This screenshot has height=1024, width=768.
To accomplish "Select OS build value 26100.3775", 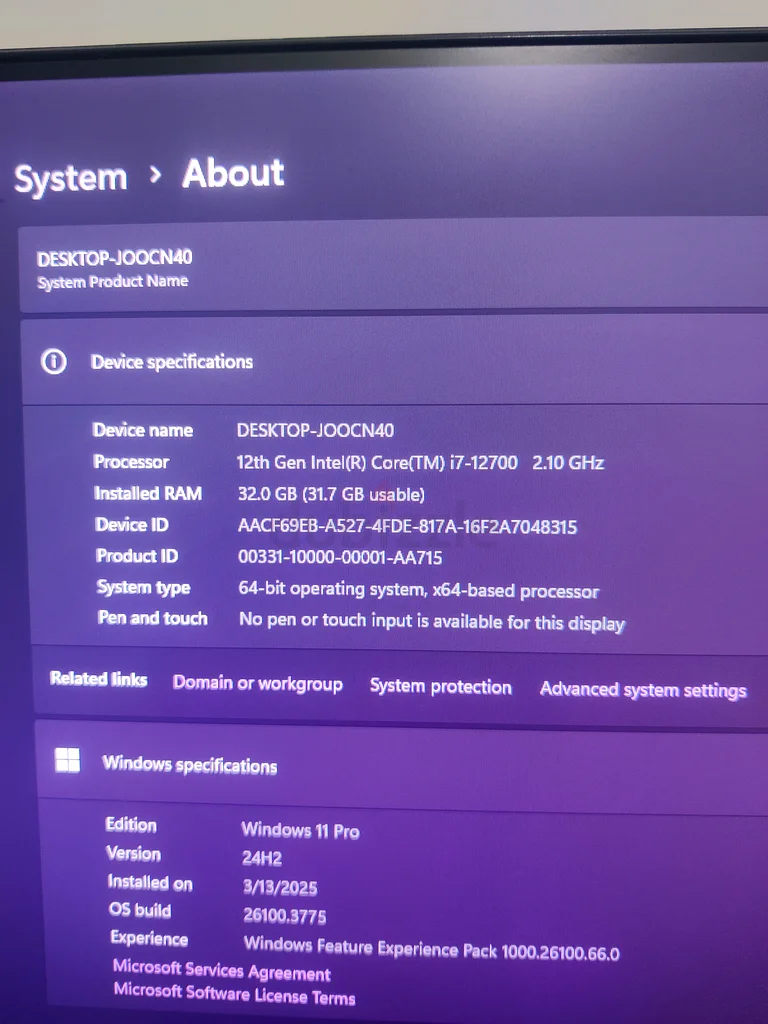I will (285, 916).
